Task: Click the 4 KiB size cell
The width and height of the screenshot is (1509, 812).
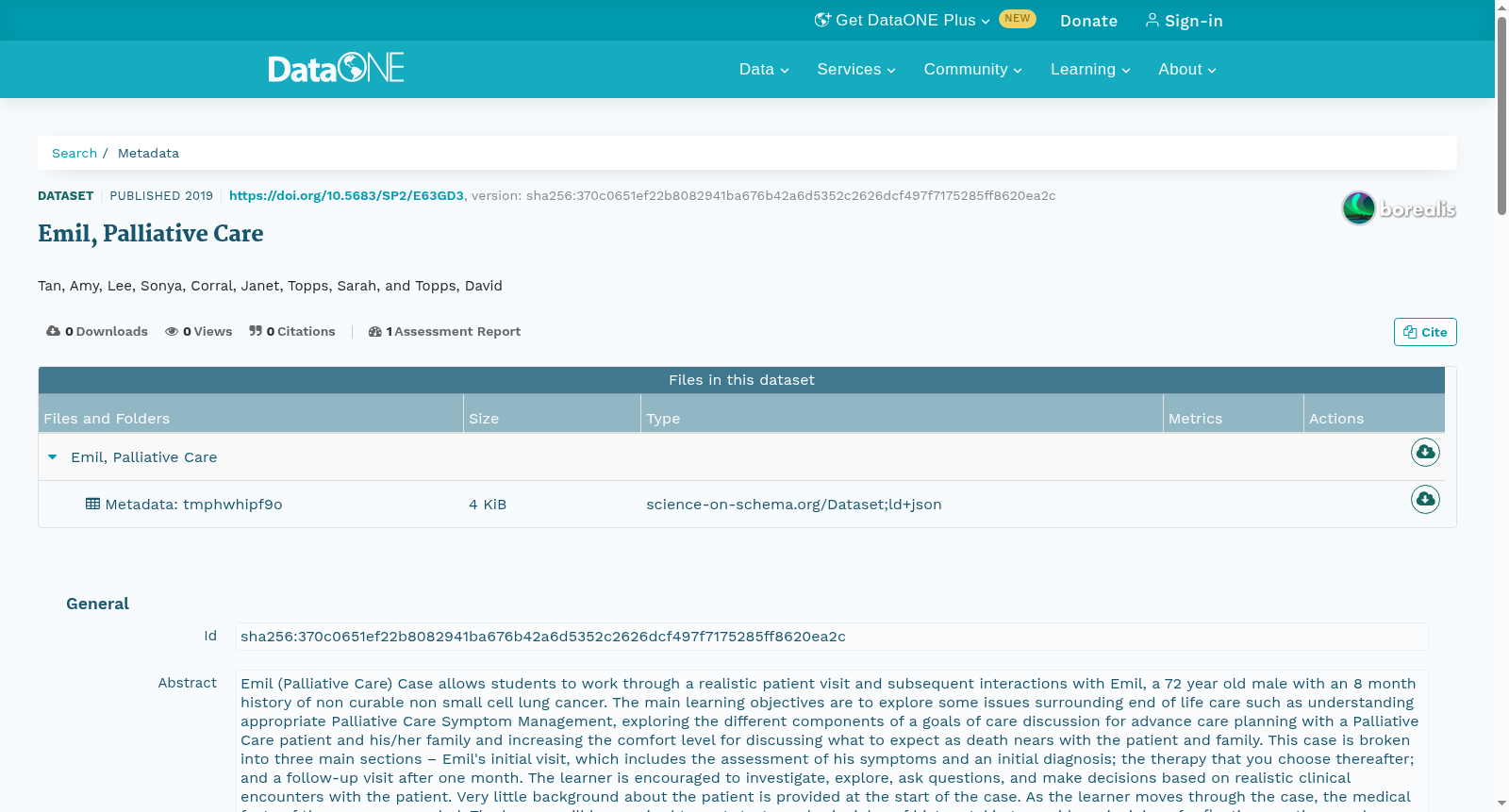Action: 488,505
